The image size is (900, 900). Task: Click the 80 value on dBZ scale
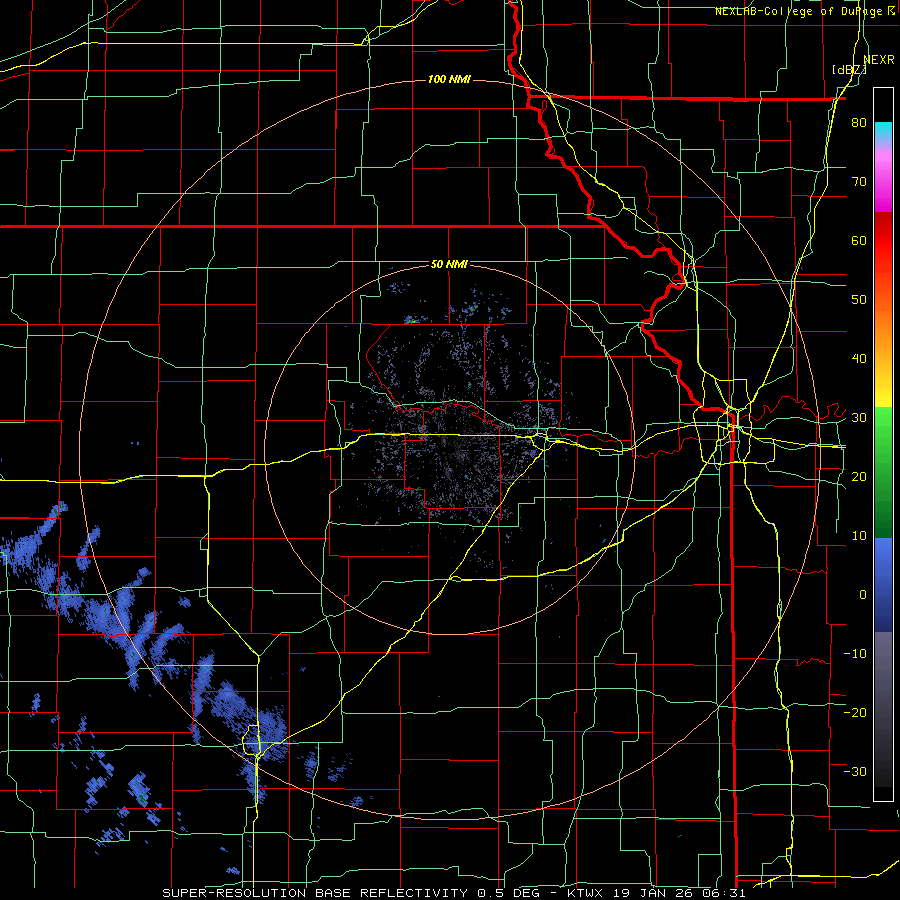[859, 123]
